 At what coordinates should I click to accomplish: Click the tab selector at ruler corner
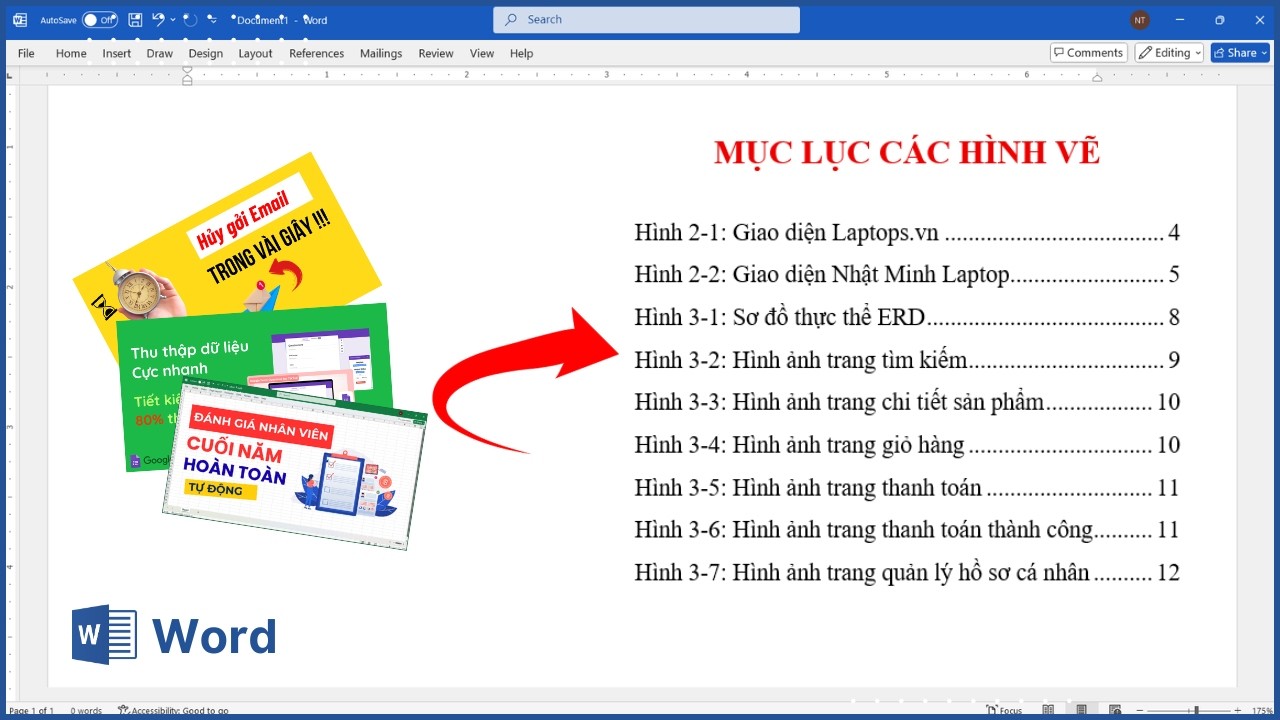tap(11, 75)
